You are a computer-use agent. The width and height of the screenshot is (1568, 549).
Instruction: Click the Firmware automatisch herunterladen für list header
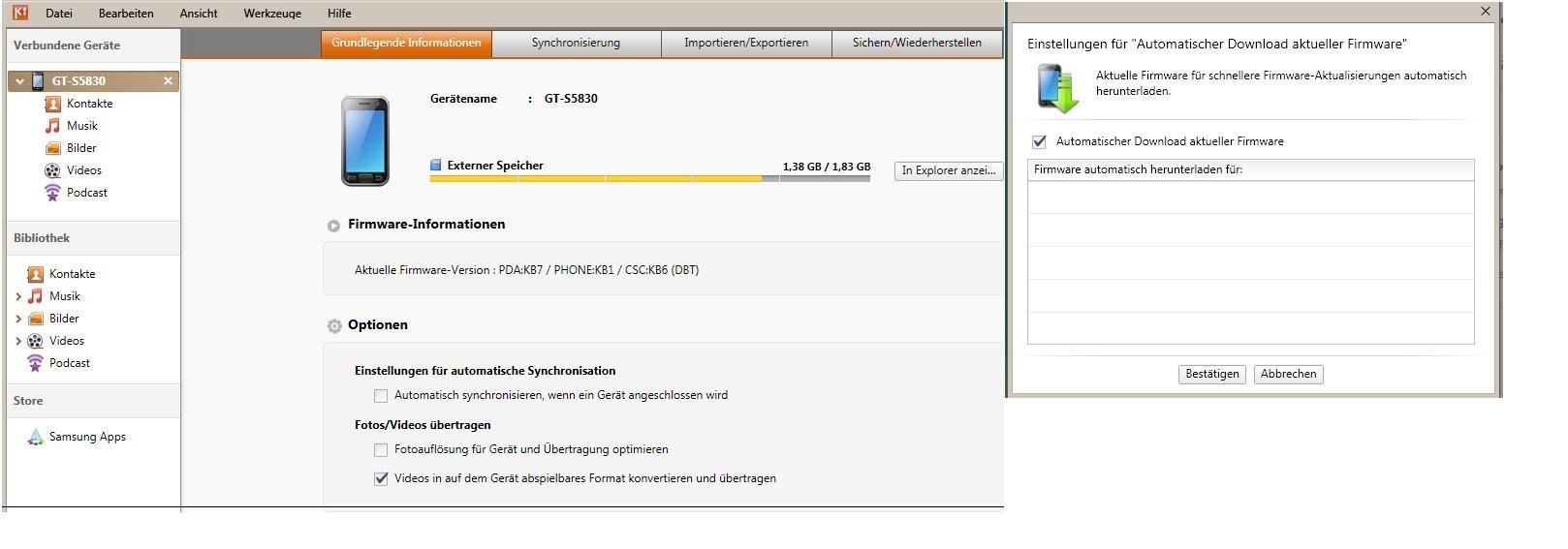[1250, 170]
